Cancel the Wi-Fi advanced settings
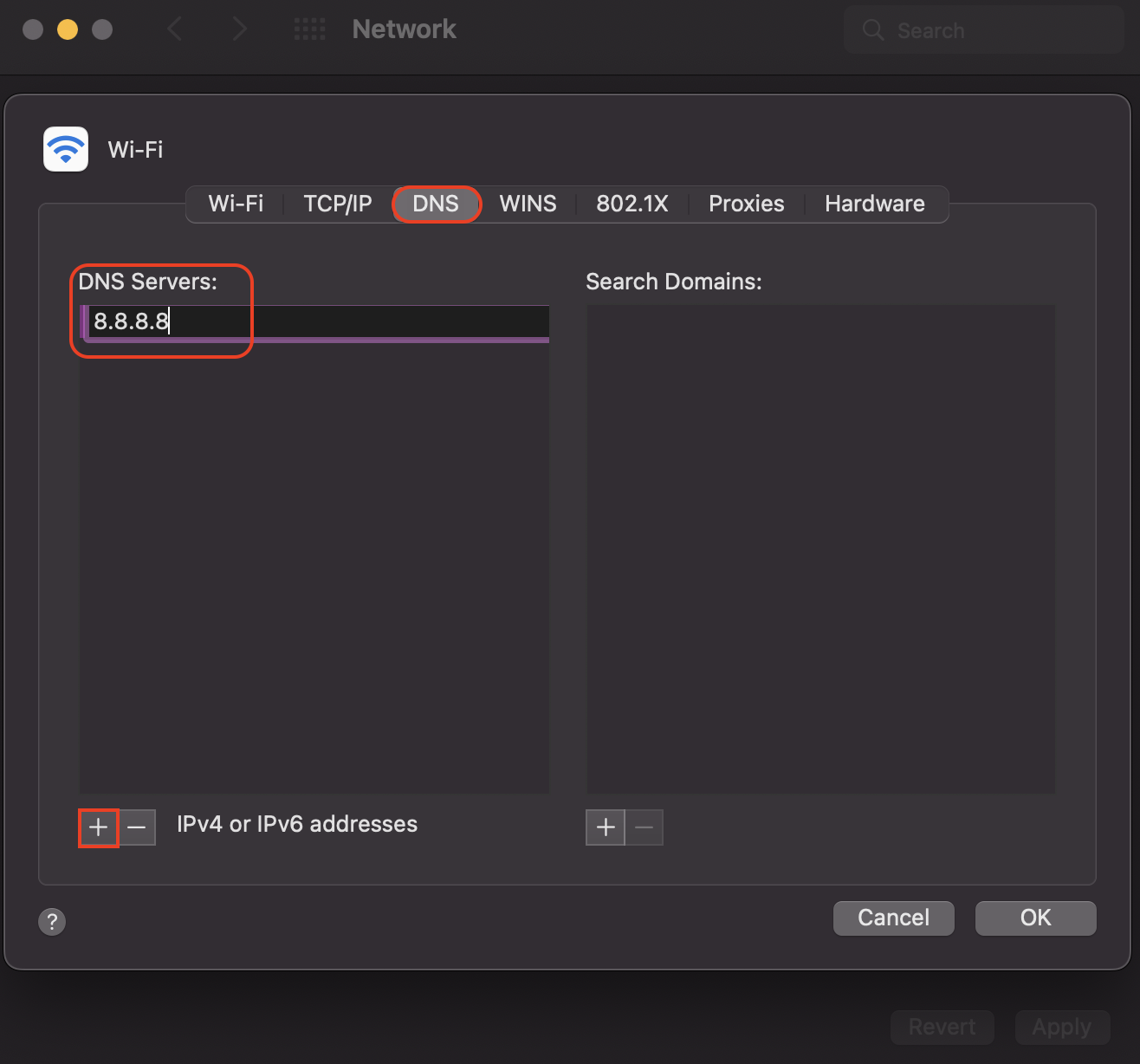The width and height of the screenshot is (1140, 1064). click(894, 918)
